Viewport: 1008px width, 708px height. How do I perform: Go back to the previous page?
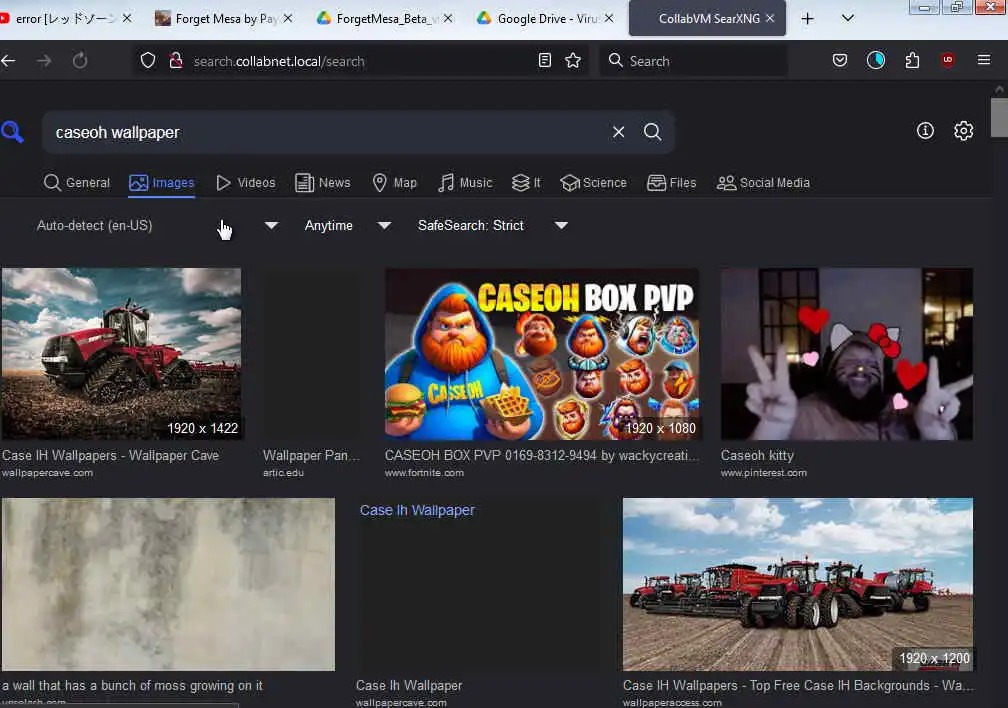[x=8, y=61]
